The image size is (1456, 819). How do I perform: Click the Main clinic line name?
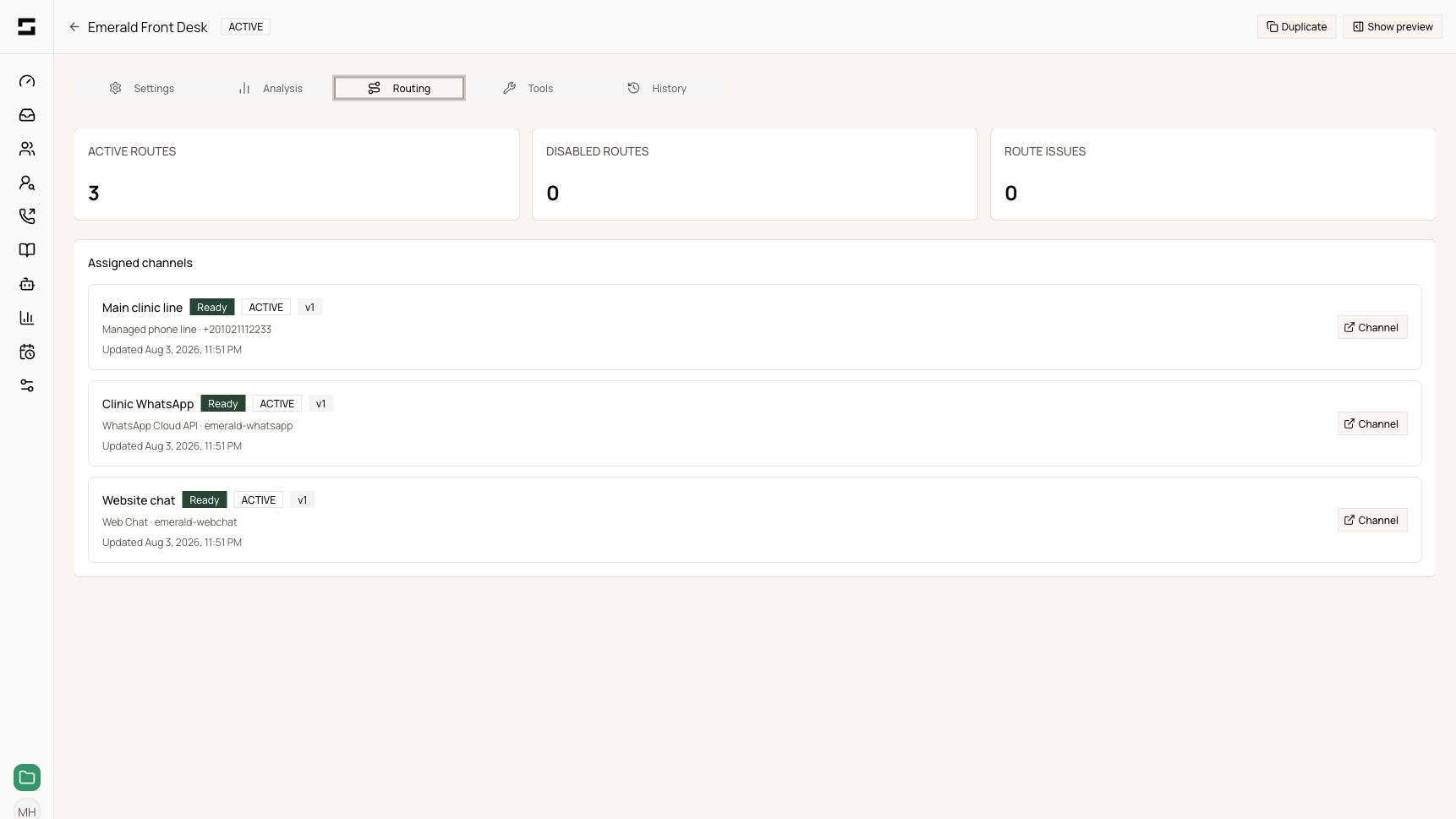142,308
